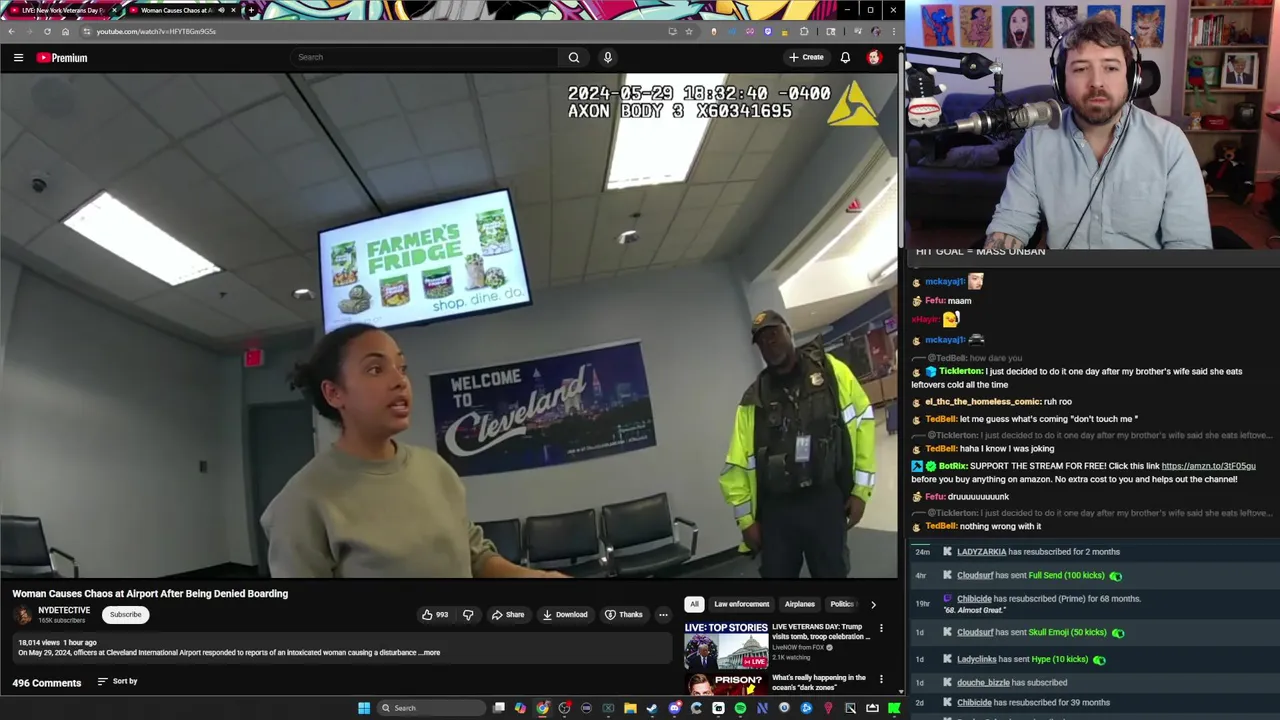Close the LIVE: New York Veterans Day tab
Image resolution: width=1280 pixels, height=720 pixels.
[113, 10]
